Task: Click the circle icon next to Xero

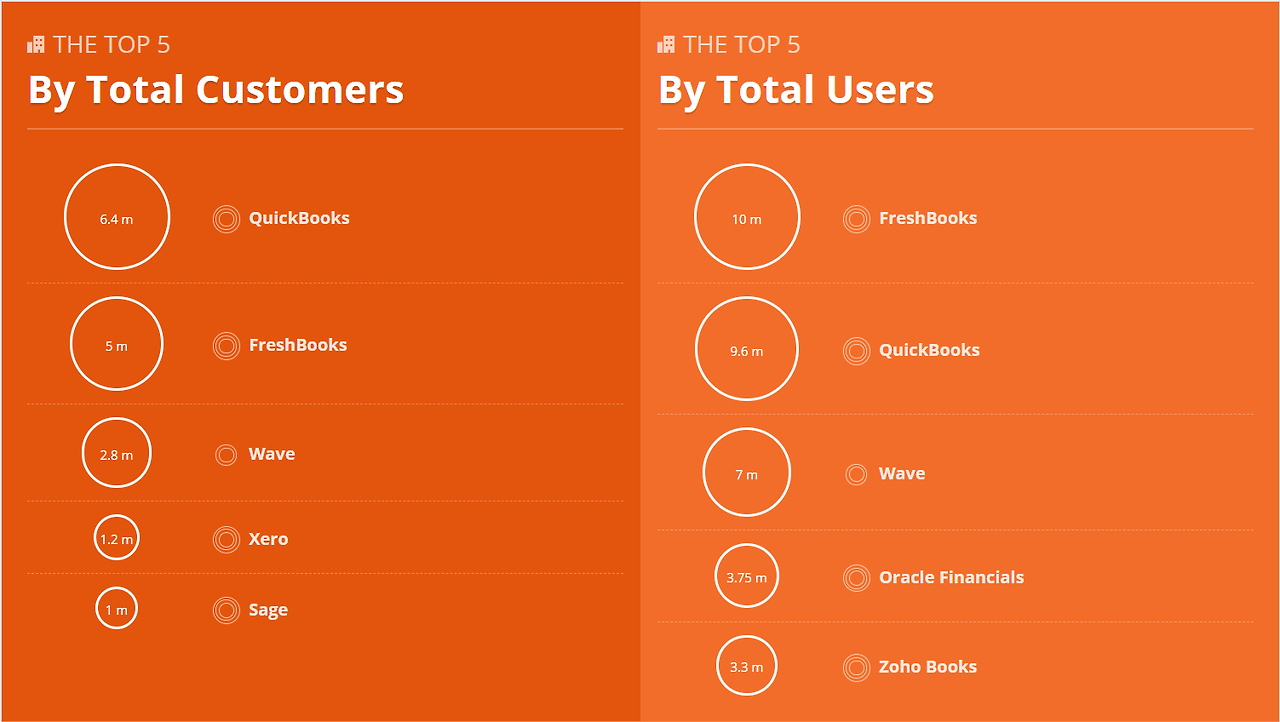Action: tap(226, 540)
